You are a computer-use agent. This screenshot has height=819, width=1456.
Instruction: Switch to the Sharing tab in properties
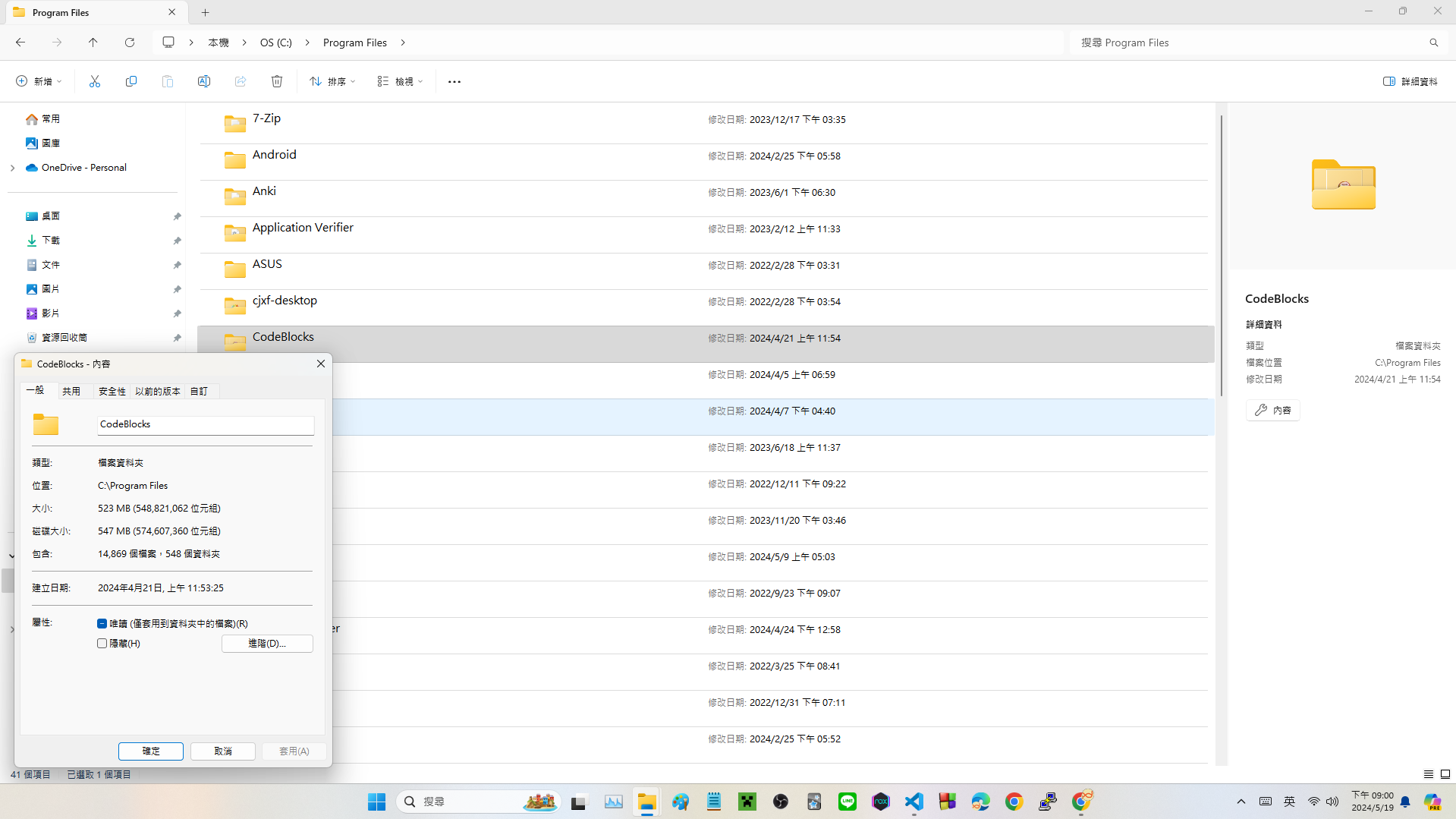click(x=71, y=391)
